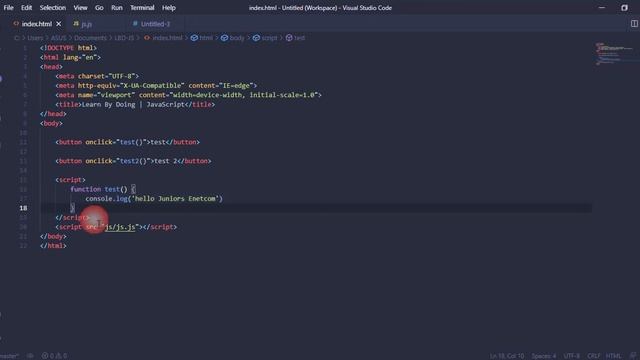The image size is (640, 360).
Task: Click the button onclick="test()" line
Action: coord(128,142)
